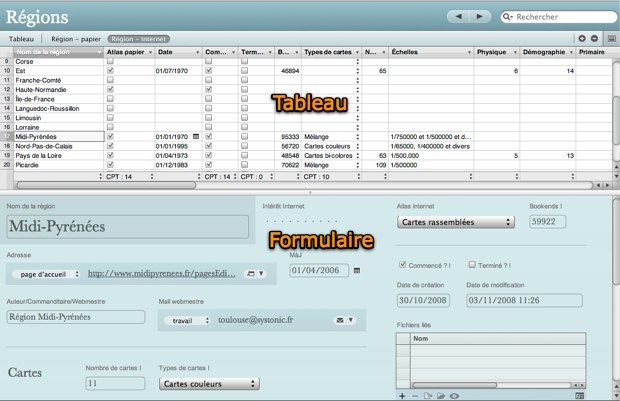Open the calendar picker next to MàJ date
Viewport: 620px width, 401px height.
coord(357,270)
